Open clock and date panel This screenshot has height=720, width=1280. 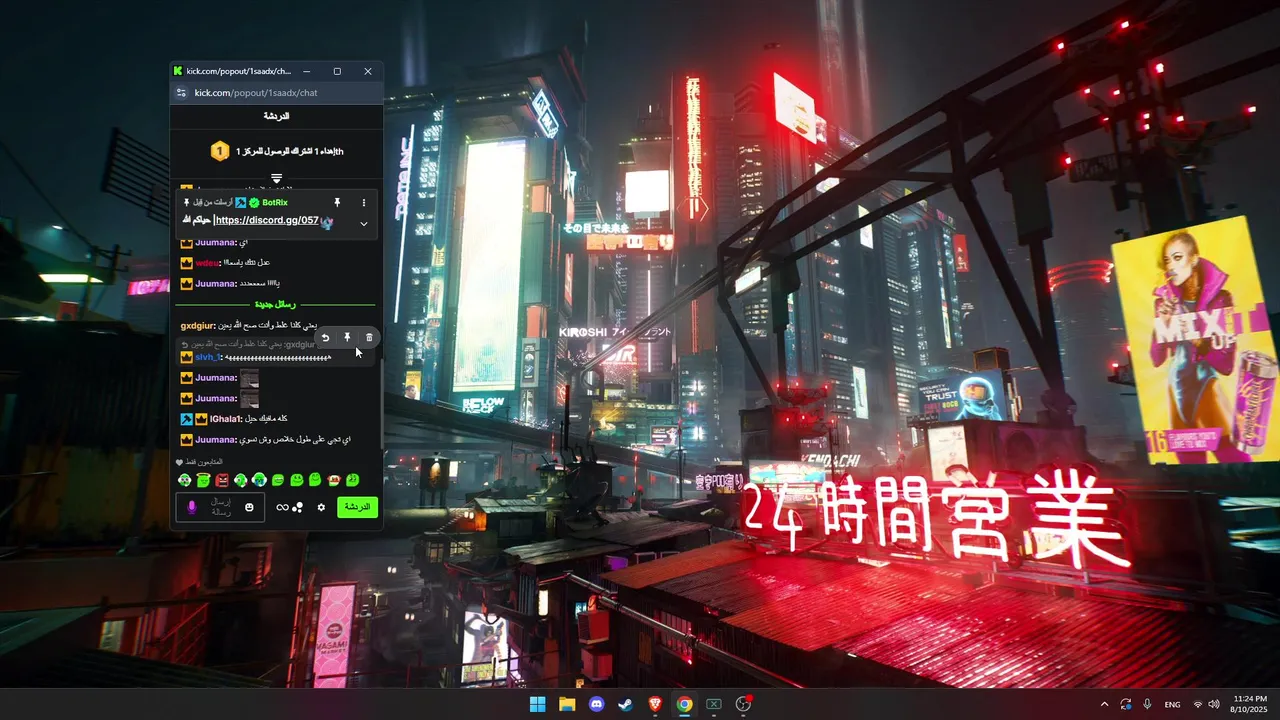tap(1251, 704)
